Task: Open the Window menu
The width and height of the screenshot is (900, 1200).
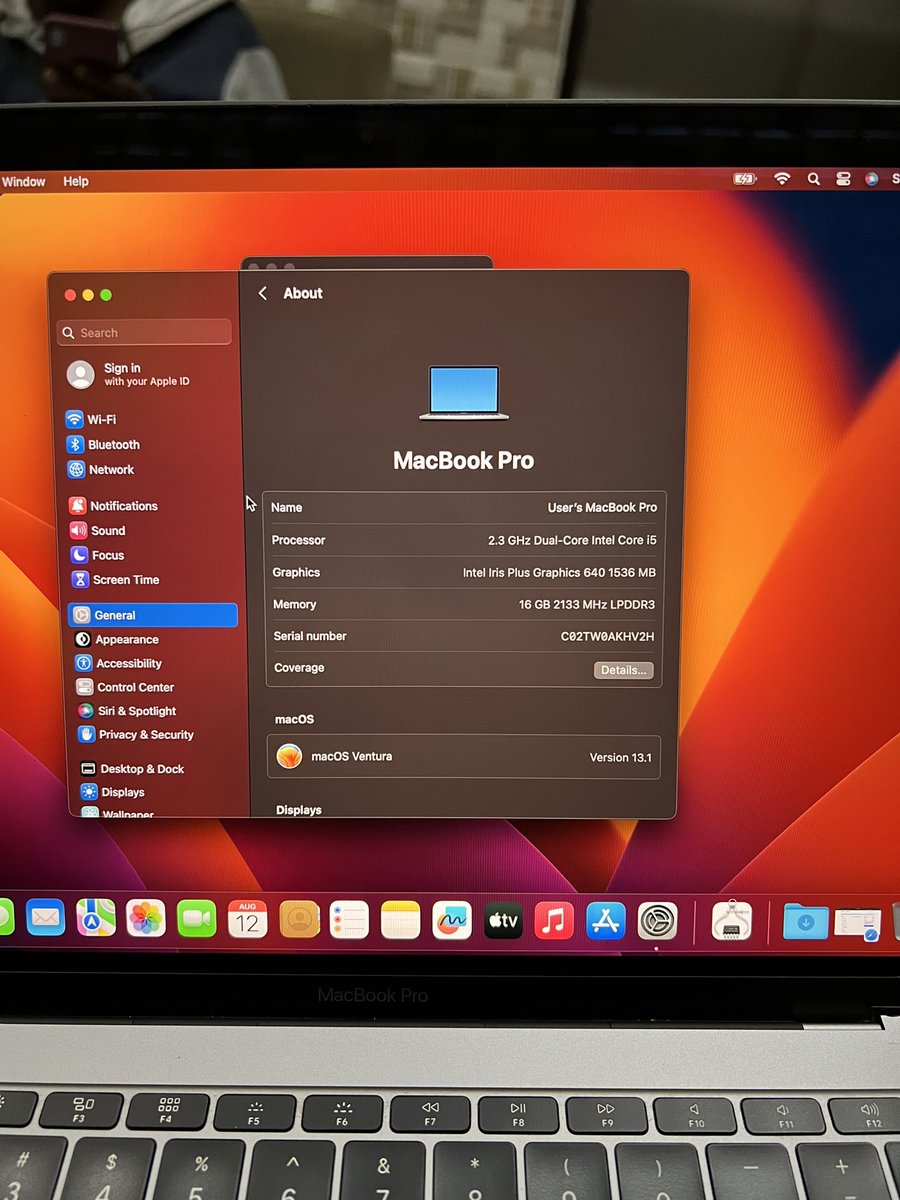Action: pyautogui.click(x=24, y=181)
